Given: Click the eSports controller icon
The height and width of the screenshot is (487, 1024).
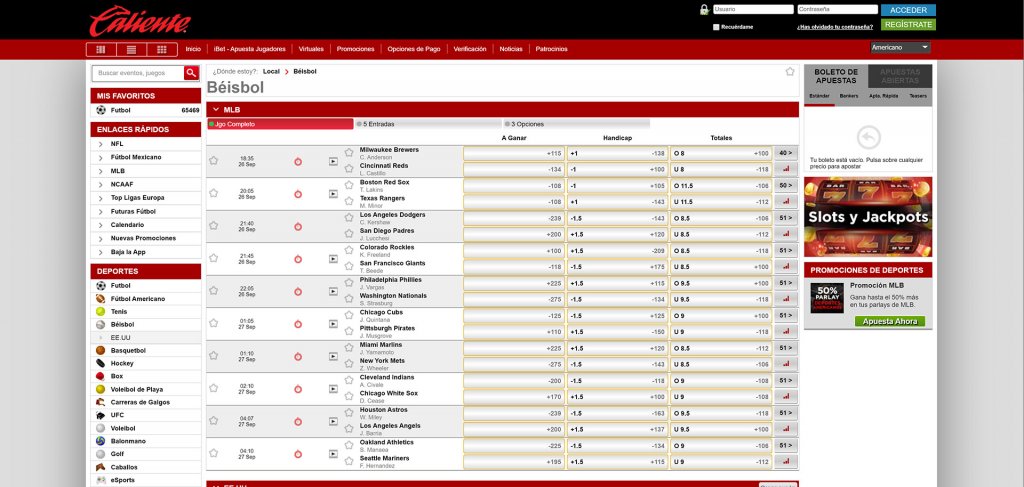Looking at the screenshot, I should point(101,480).
